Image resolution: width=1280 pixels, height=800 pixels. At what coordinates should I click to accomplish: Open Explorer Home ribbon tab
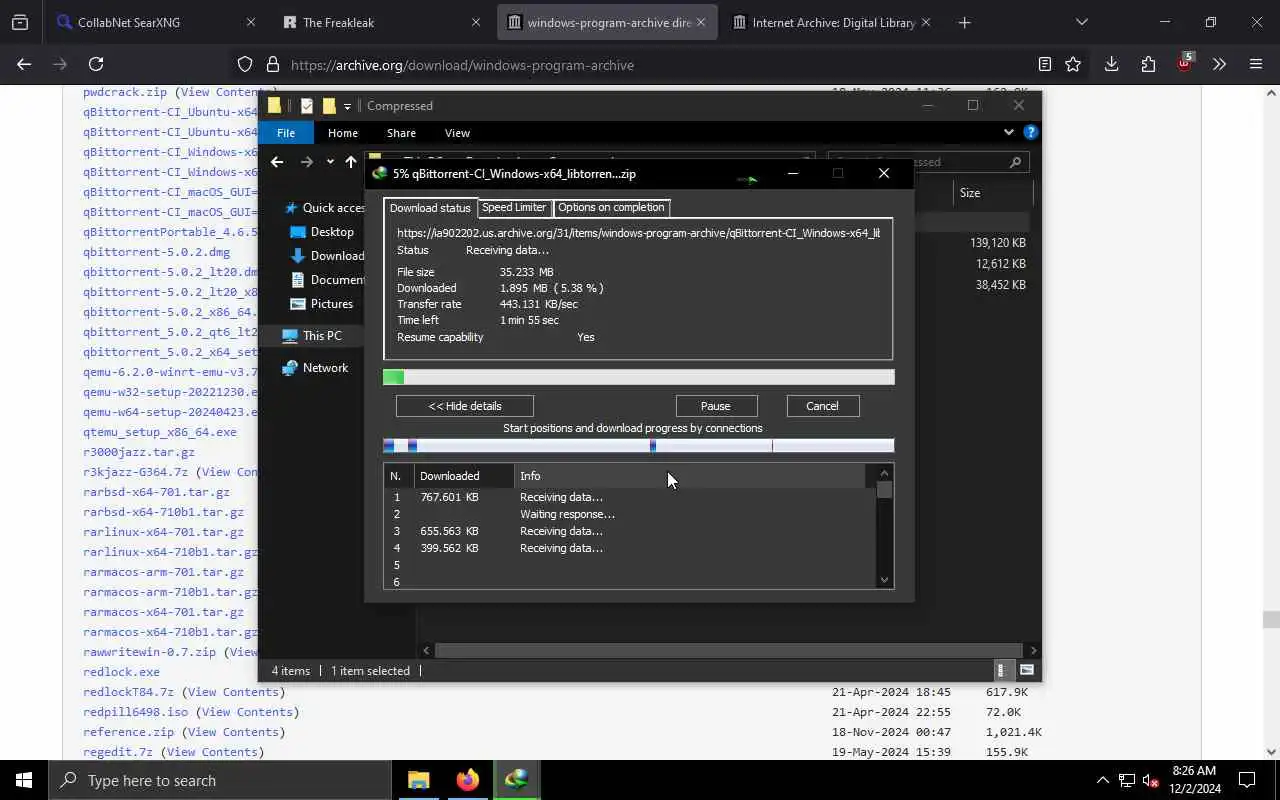[343, 132]
